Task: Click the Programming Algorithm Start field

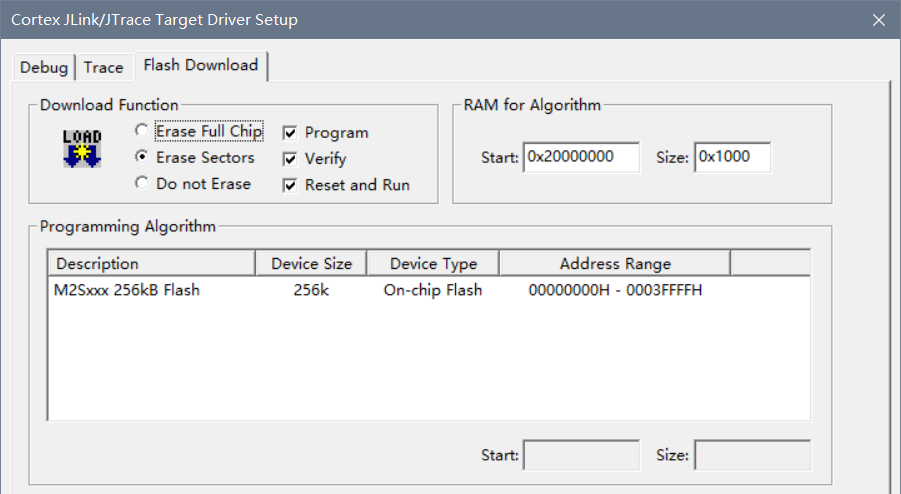Action: tap(581, 455)
